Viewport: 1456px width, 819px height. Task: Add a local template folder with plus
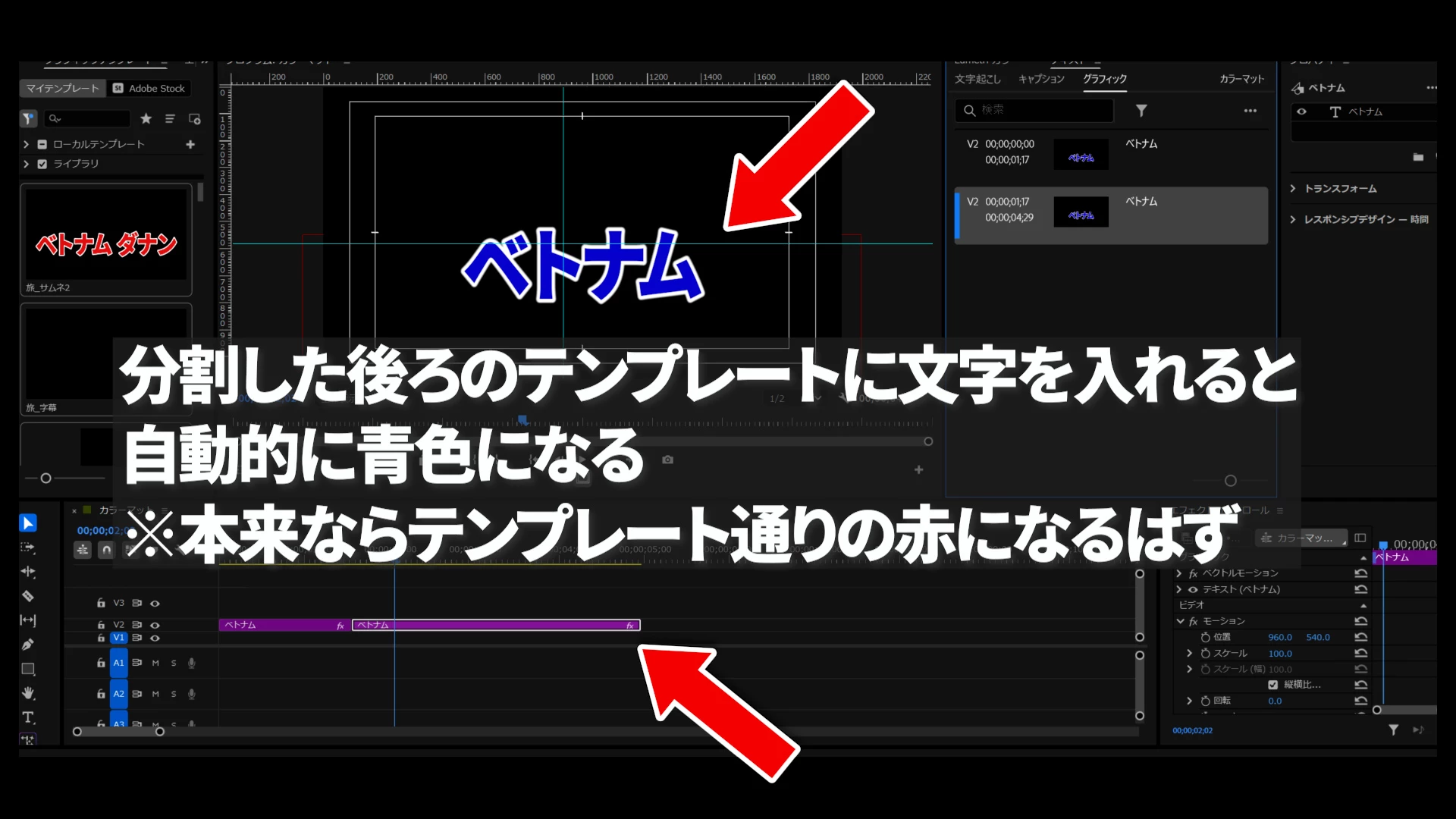click(190, 144)
